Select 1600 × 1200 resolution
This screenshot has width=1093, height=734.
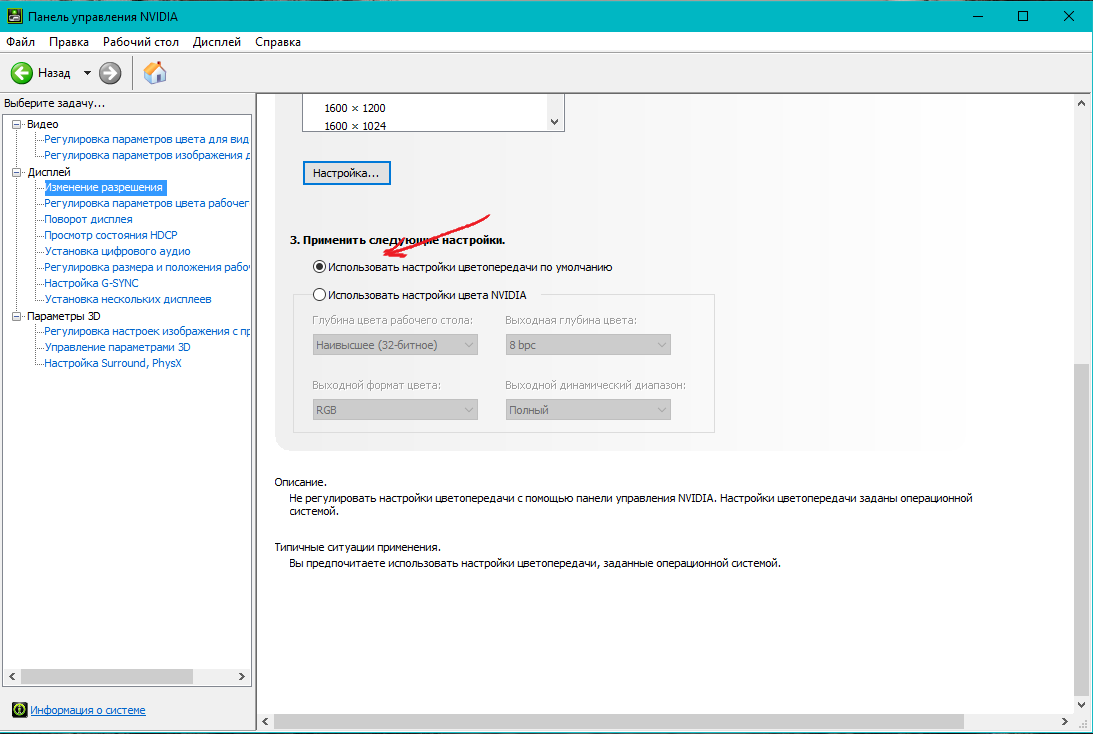[x=355, y=108]
